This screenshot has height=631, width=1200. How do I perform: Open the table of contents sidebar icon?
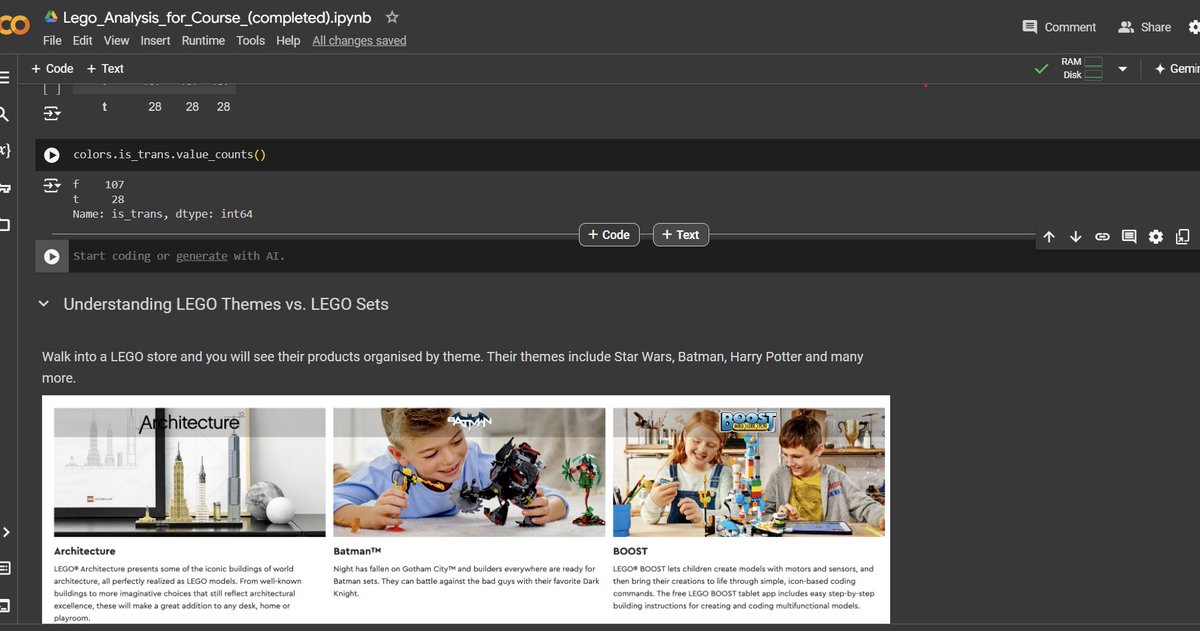coord(5,77)
